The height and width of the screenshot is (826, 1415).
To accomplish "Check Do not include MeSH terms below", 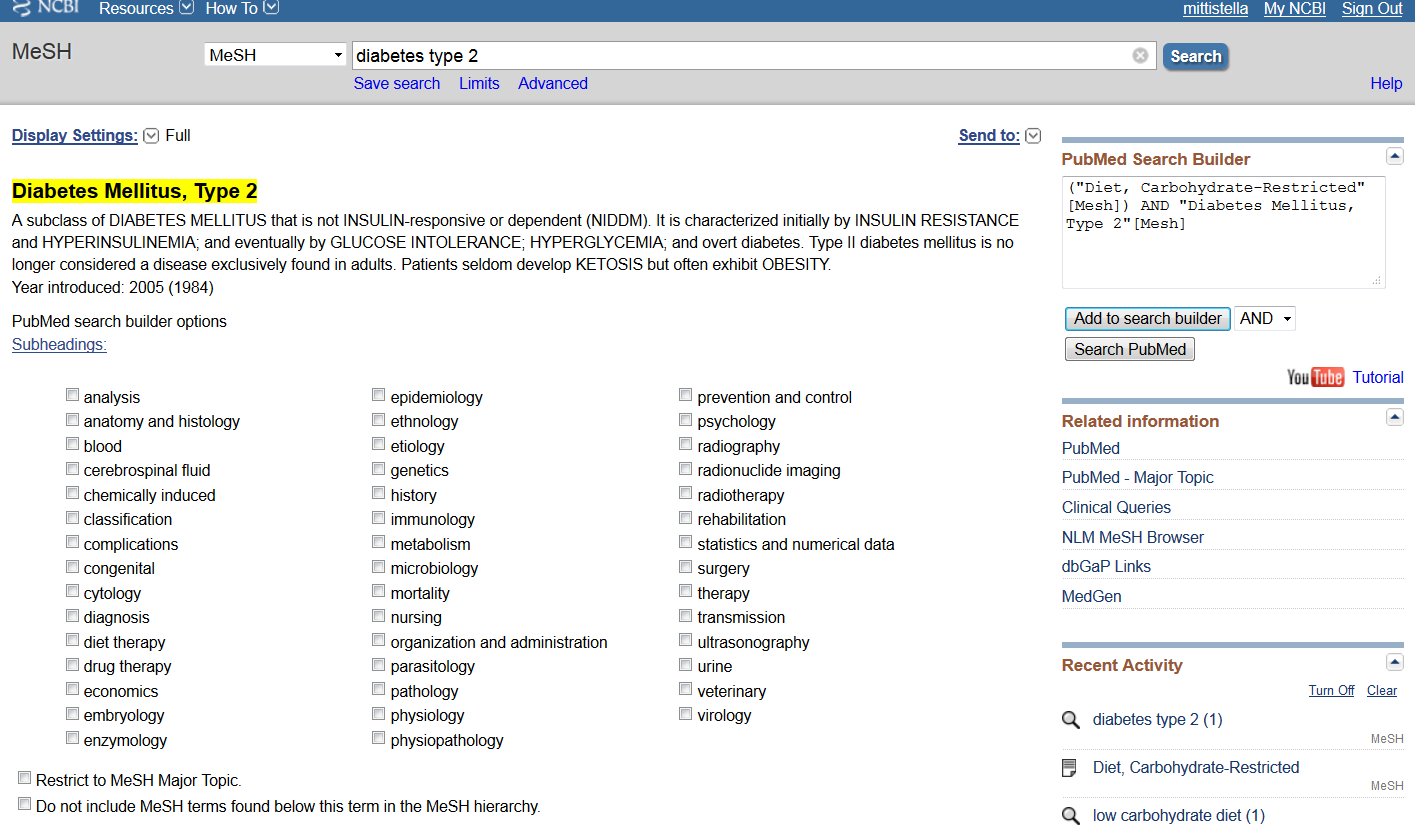I will tap(25, 805).
